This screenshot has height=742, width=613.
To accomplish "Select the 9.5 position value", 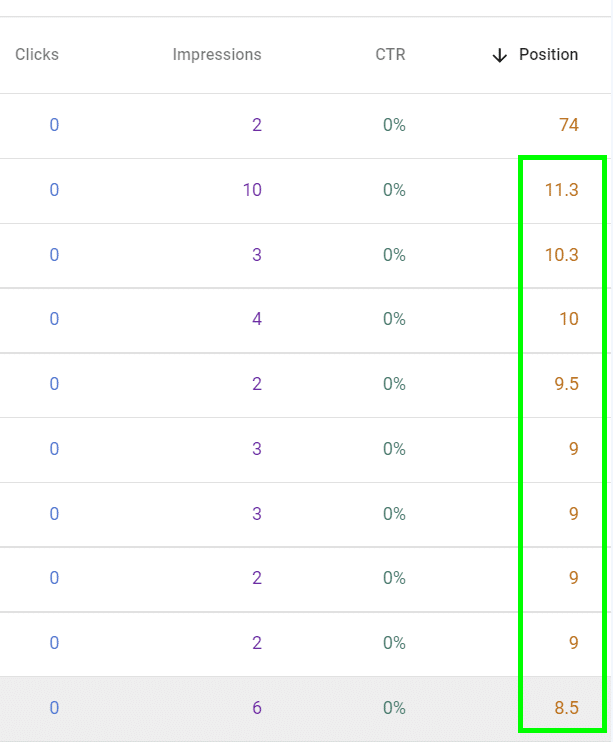I will pos(566,384).
